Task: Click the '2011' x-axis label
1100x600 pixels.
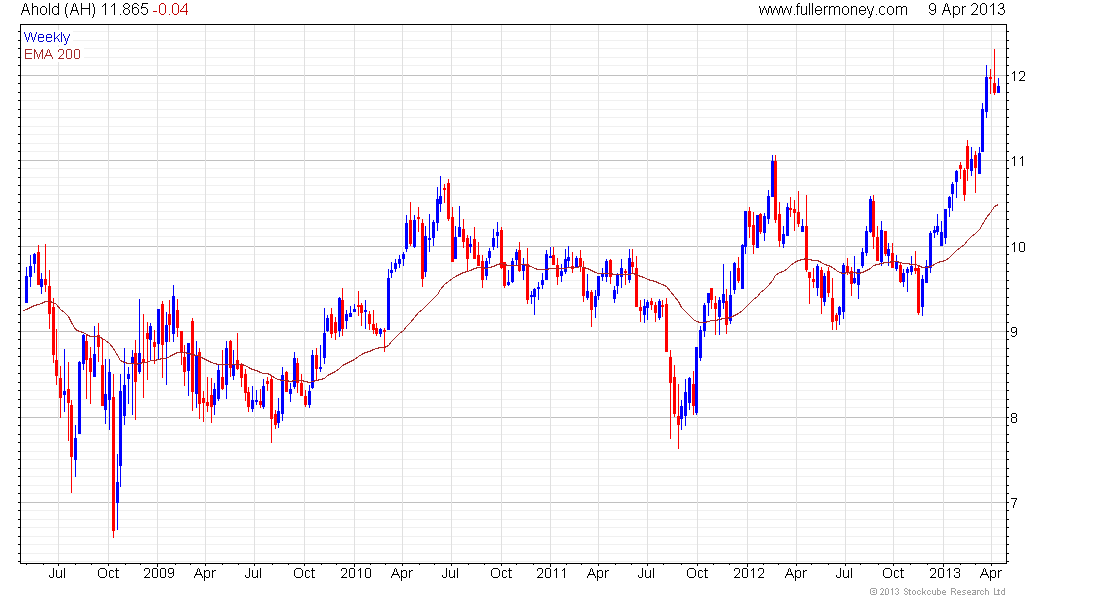Action: point(551,573)
